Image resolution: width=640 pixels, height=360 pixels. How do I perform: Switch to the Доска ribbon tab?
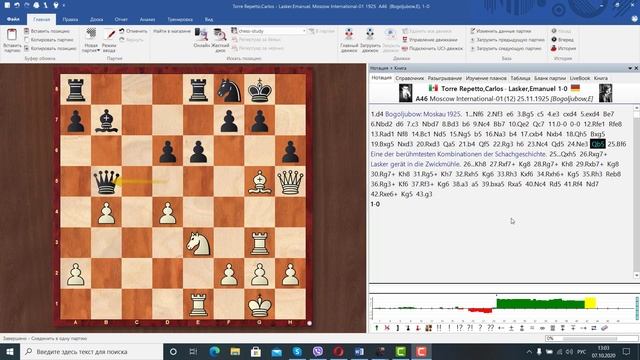coord(96,19)
